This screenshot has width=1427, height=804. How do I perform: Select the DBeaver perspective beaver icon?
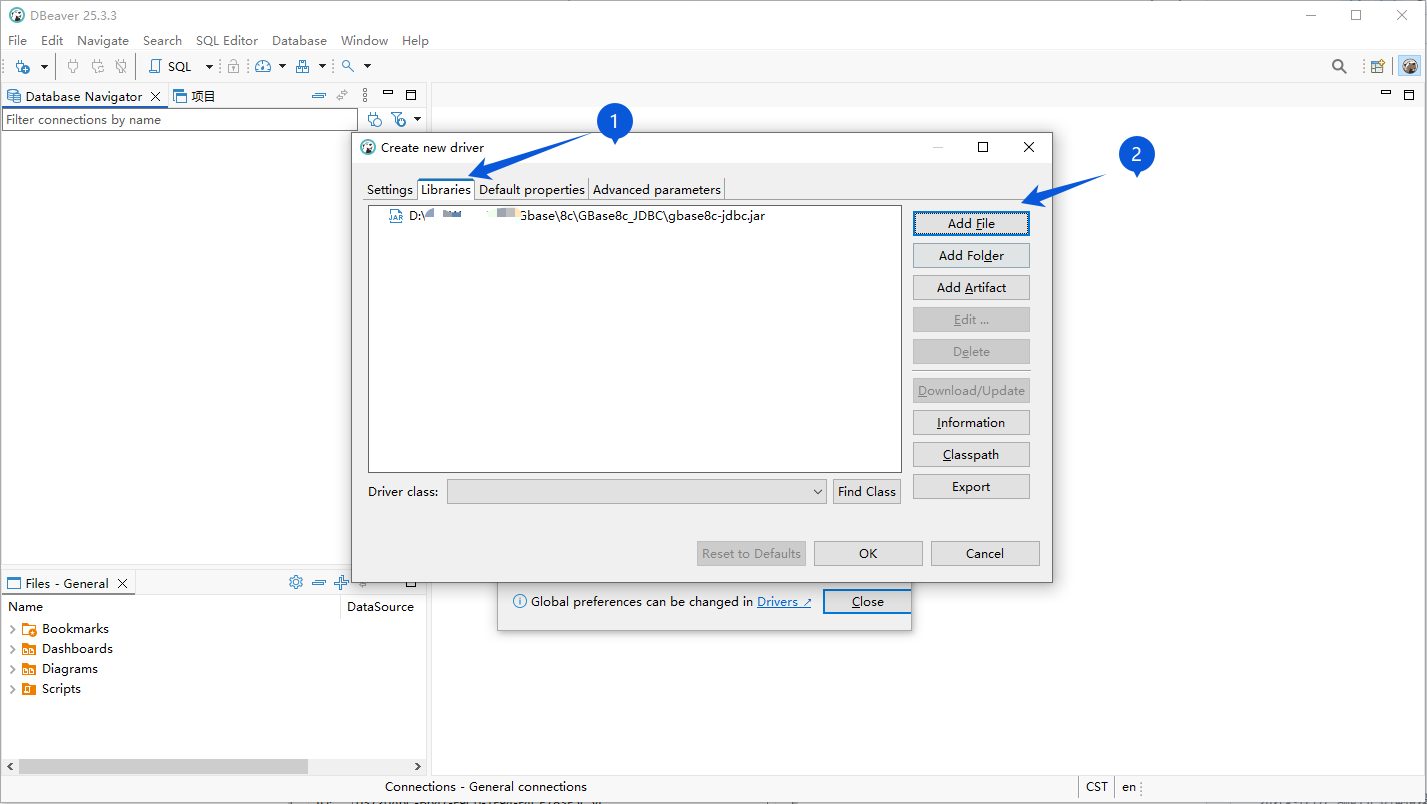(x=1410, y=66)
